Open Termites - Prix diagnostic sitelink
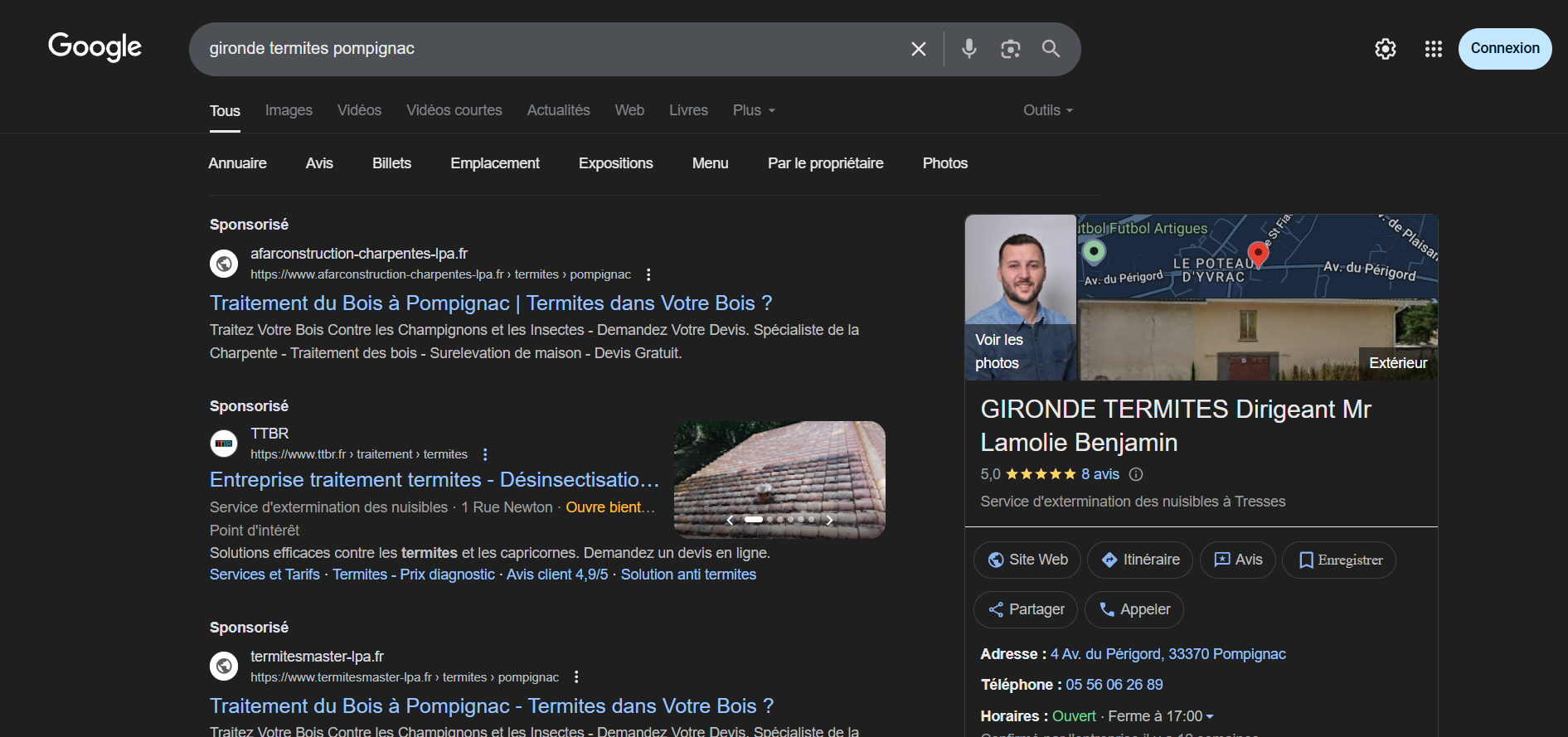This screenshot has height=737, width=1568. (x=414, y=575)
